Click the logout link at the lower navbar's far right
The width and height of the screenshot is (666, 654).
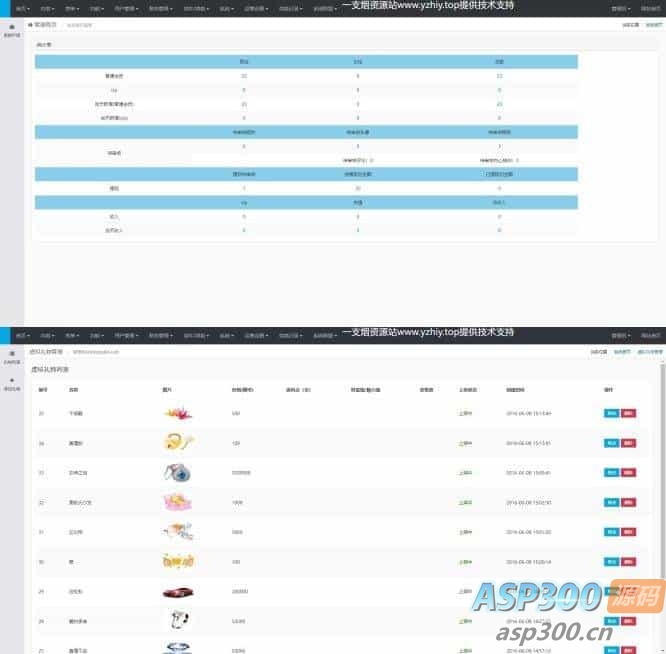650,335
